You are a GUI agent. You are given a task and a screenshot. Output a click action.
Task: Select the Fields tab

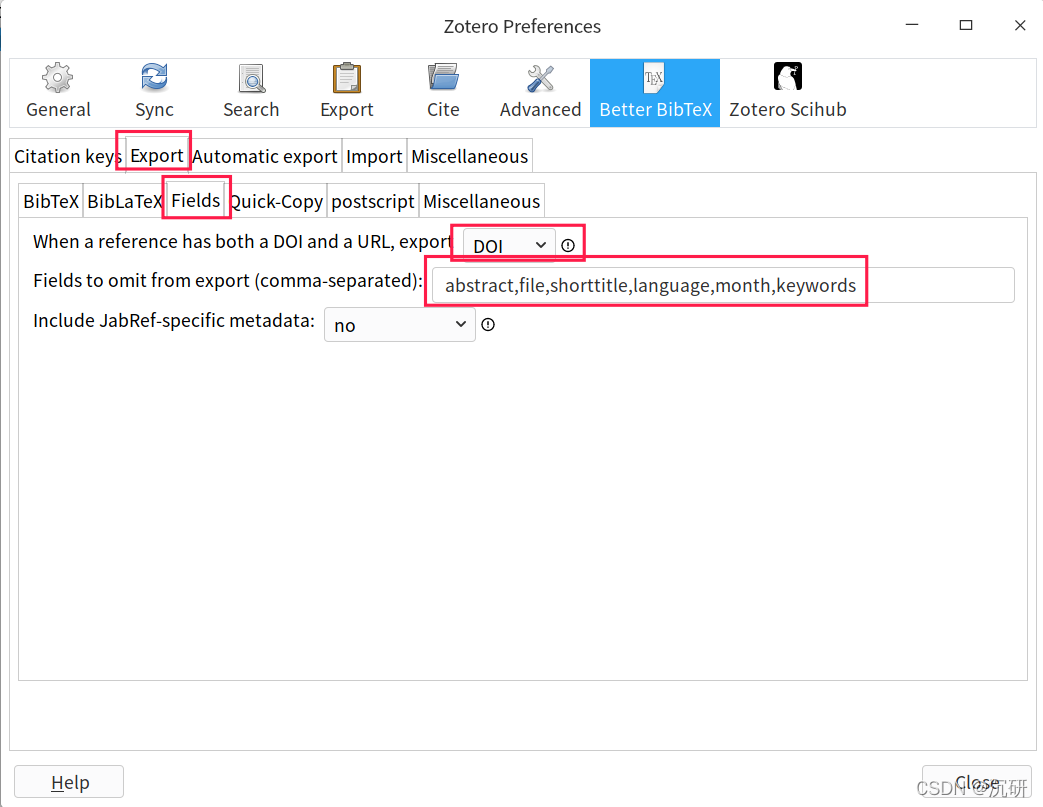pyautogui.click(x=196, y=200)
